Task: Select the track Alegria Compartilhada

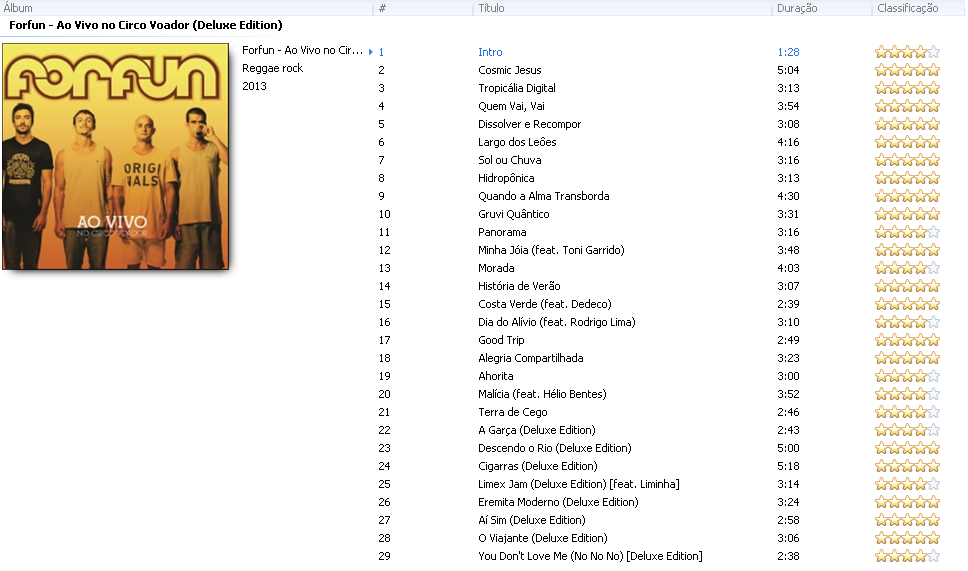Action: coord(530,358)
